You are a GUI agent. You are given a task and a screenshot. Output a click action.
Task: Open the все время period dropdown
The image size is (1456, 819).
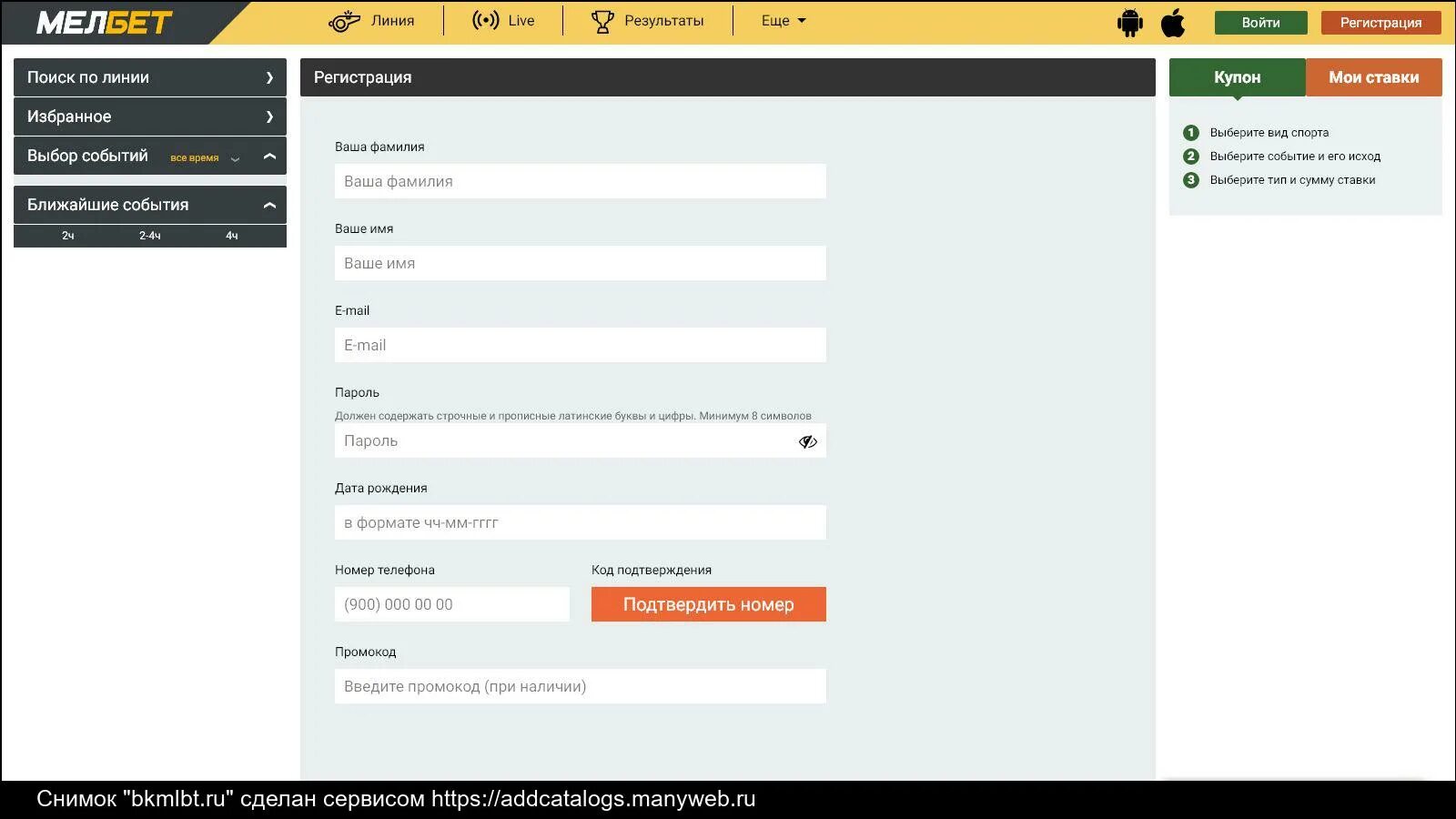(x=205, y=157)
